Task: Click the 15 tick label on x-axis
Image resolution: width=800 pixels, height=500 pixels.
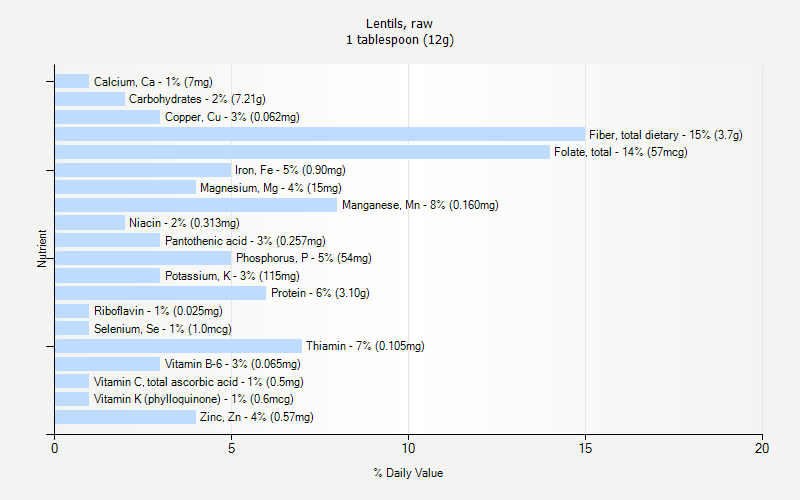Action: click(585, 449)
